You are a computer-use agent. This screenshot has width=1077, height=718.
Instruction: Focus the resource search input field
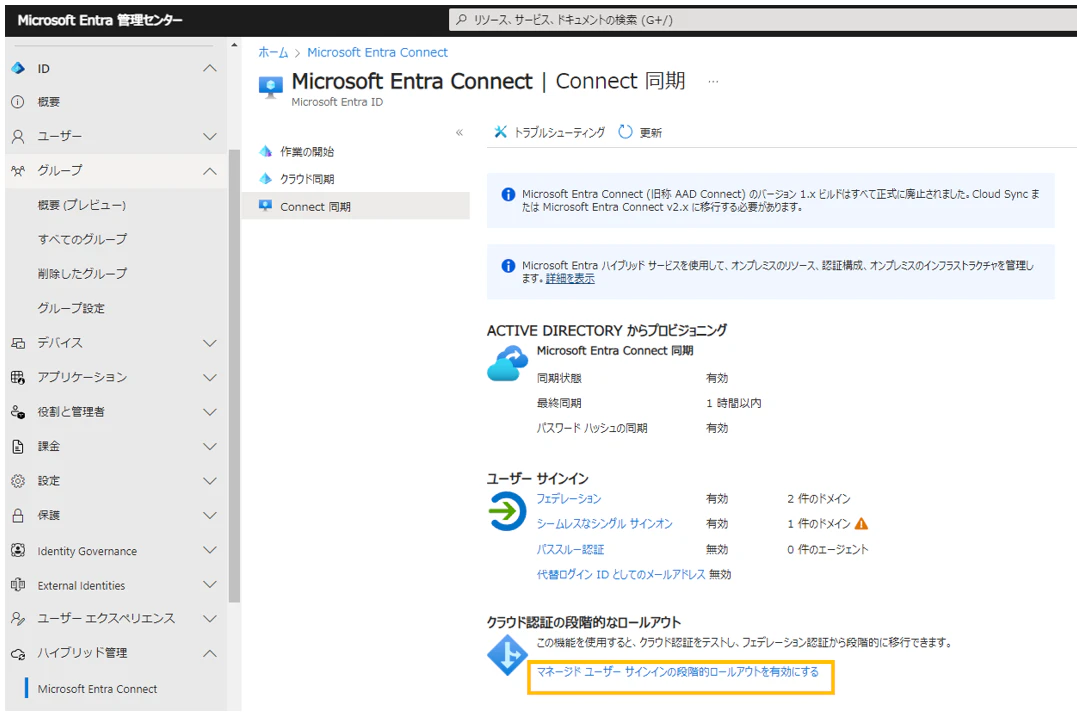[x=762, y=19]
